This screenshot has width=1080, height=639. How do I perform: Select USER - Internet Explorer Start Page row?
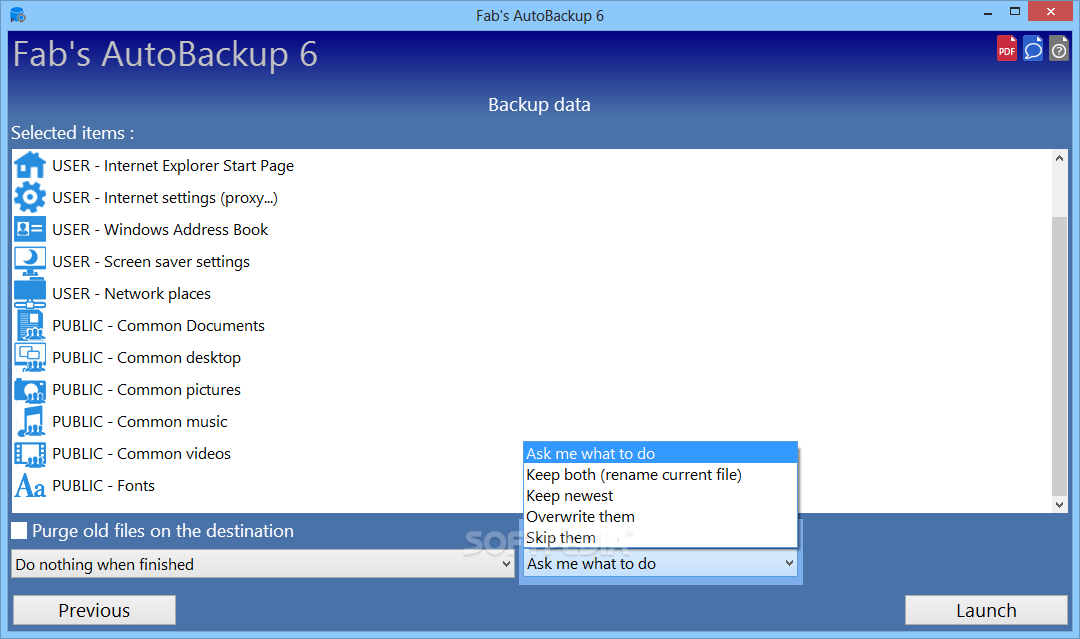(532, 166)
